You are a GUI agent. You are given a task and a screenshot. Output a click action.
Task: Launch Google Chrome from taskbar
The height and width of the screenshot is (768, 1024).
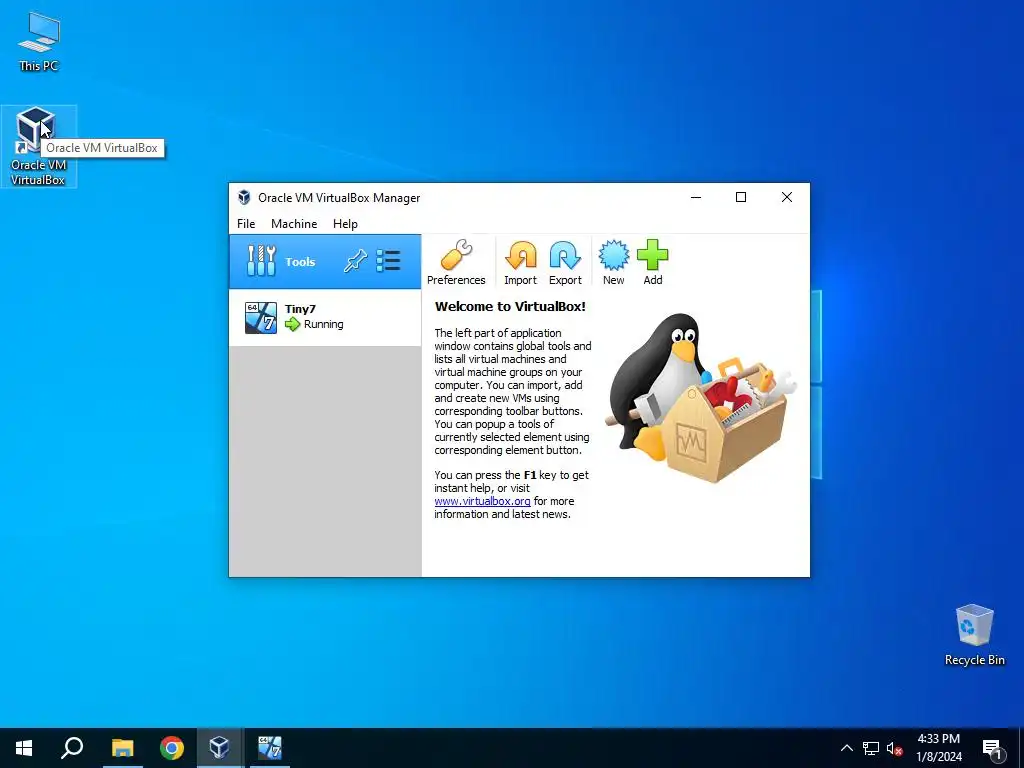click(x=172, y=748)
